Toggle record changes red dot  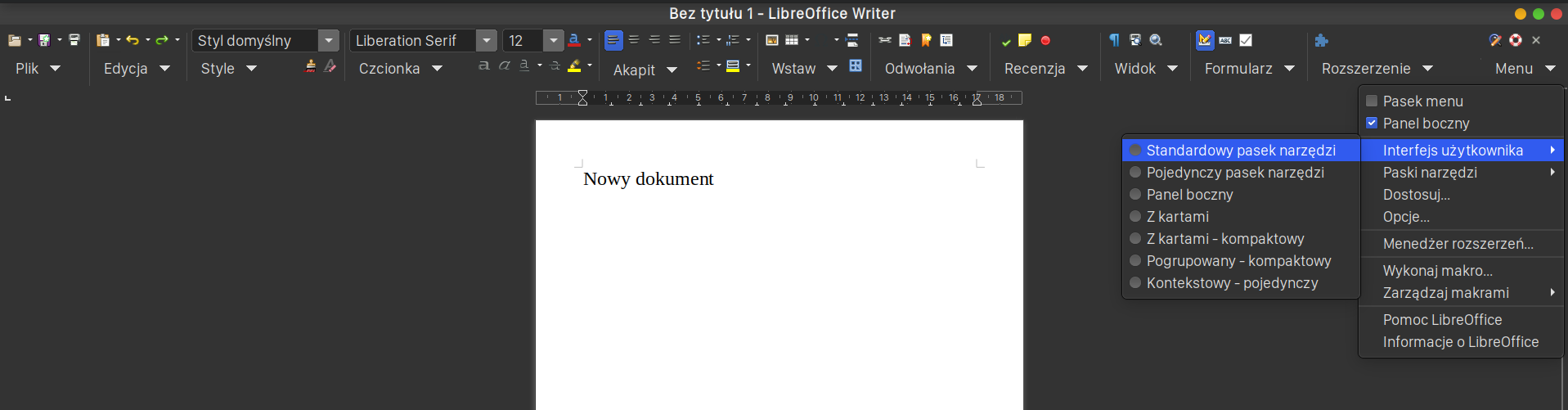pyautogui.click(x=1045, y=40)
